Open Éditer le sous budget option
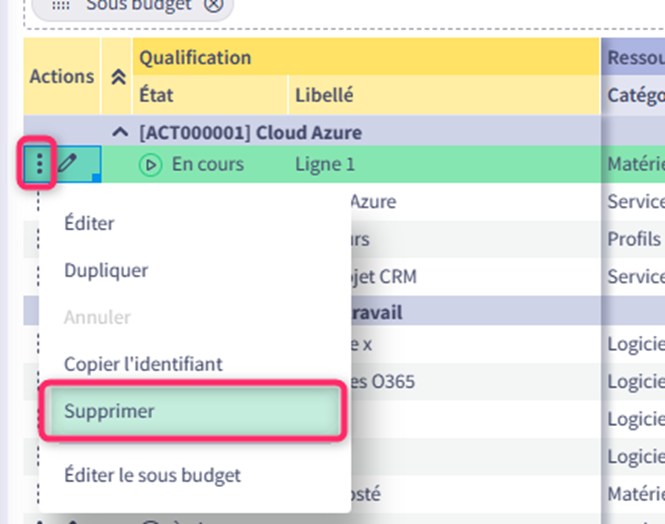The width and height of the screenshot is (665, 524). (x=152, y=475)
